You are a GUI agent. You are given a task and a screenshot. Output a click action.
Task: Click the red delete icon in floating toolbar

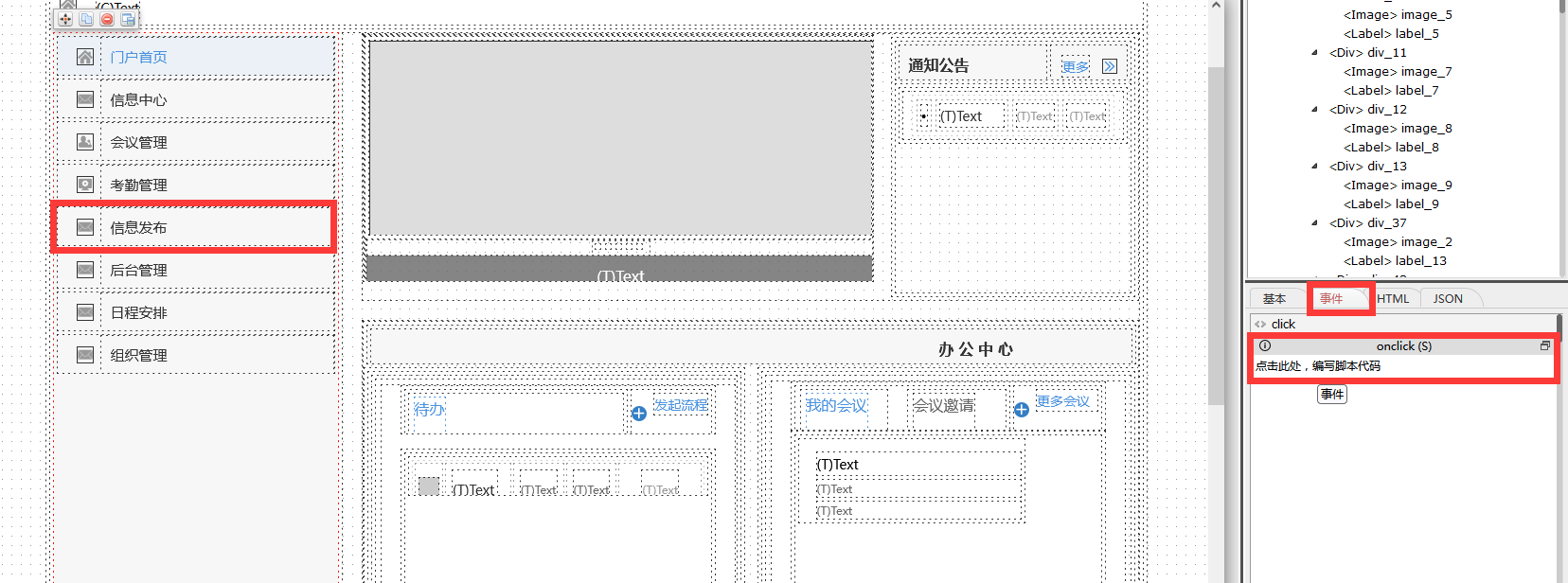(107, 19)
